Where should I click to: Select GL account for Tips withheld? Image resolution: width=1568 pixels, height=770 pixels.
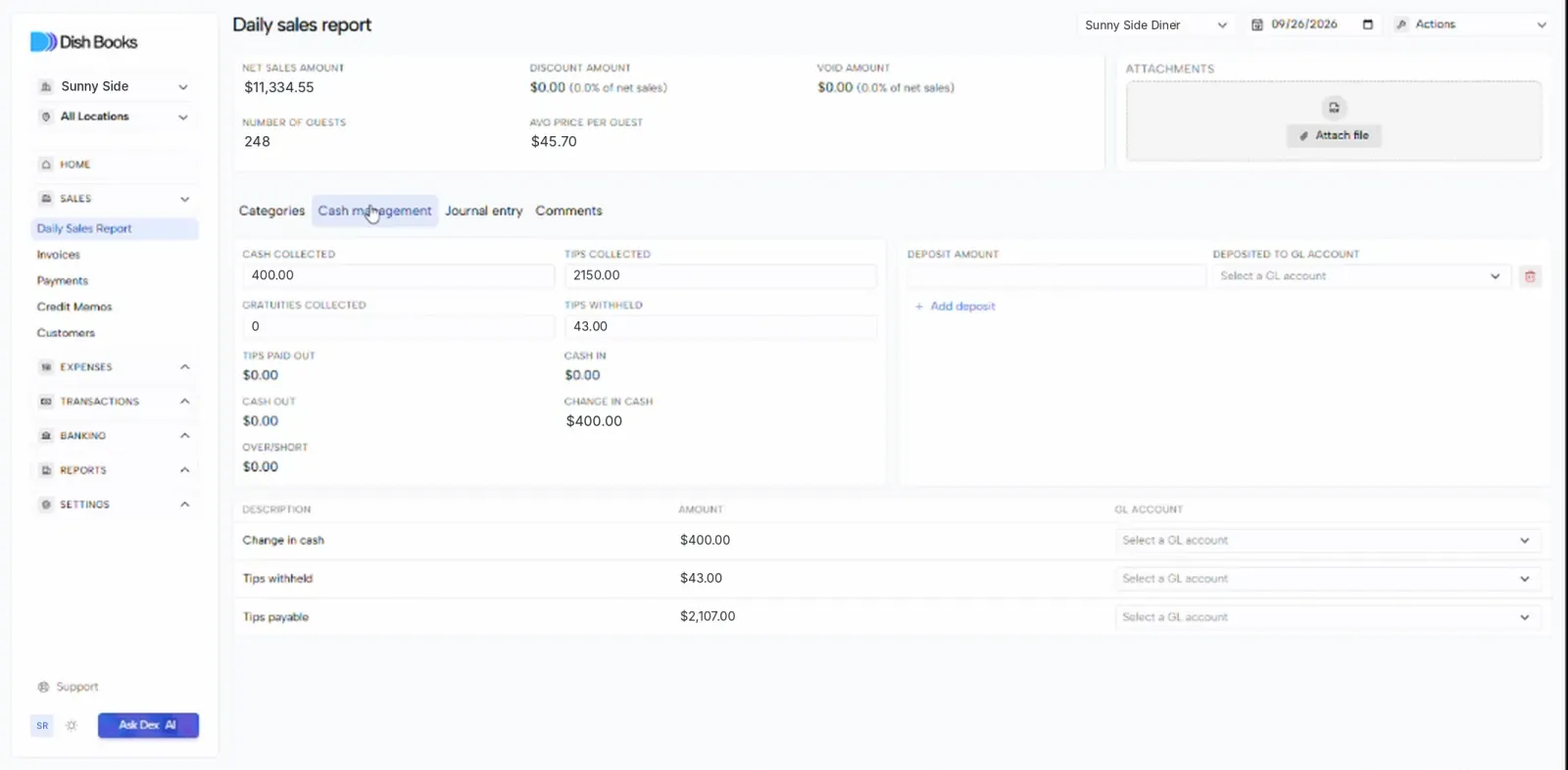tap(1327, 579)
